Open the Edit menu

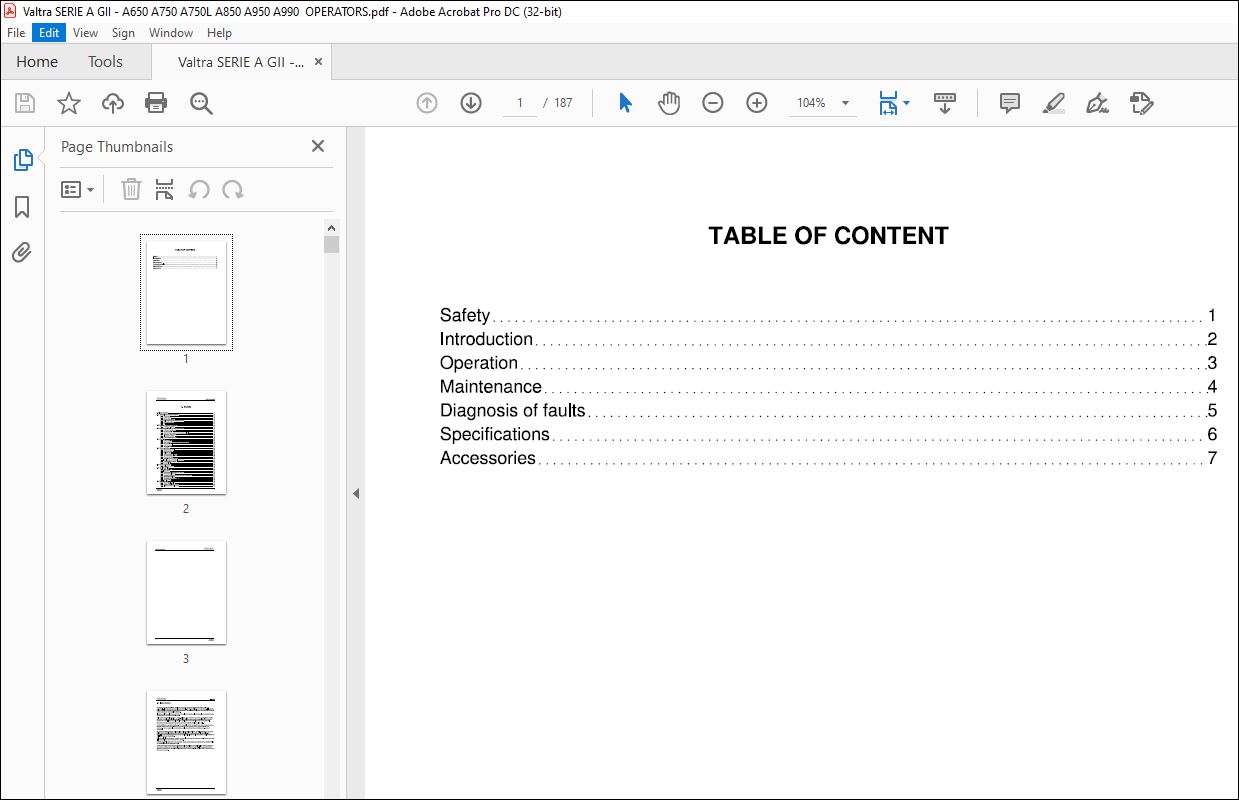click(49, 33)
